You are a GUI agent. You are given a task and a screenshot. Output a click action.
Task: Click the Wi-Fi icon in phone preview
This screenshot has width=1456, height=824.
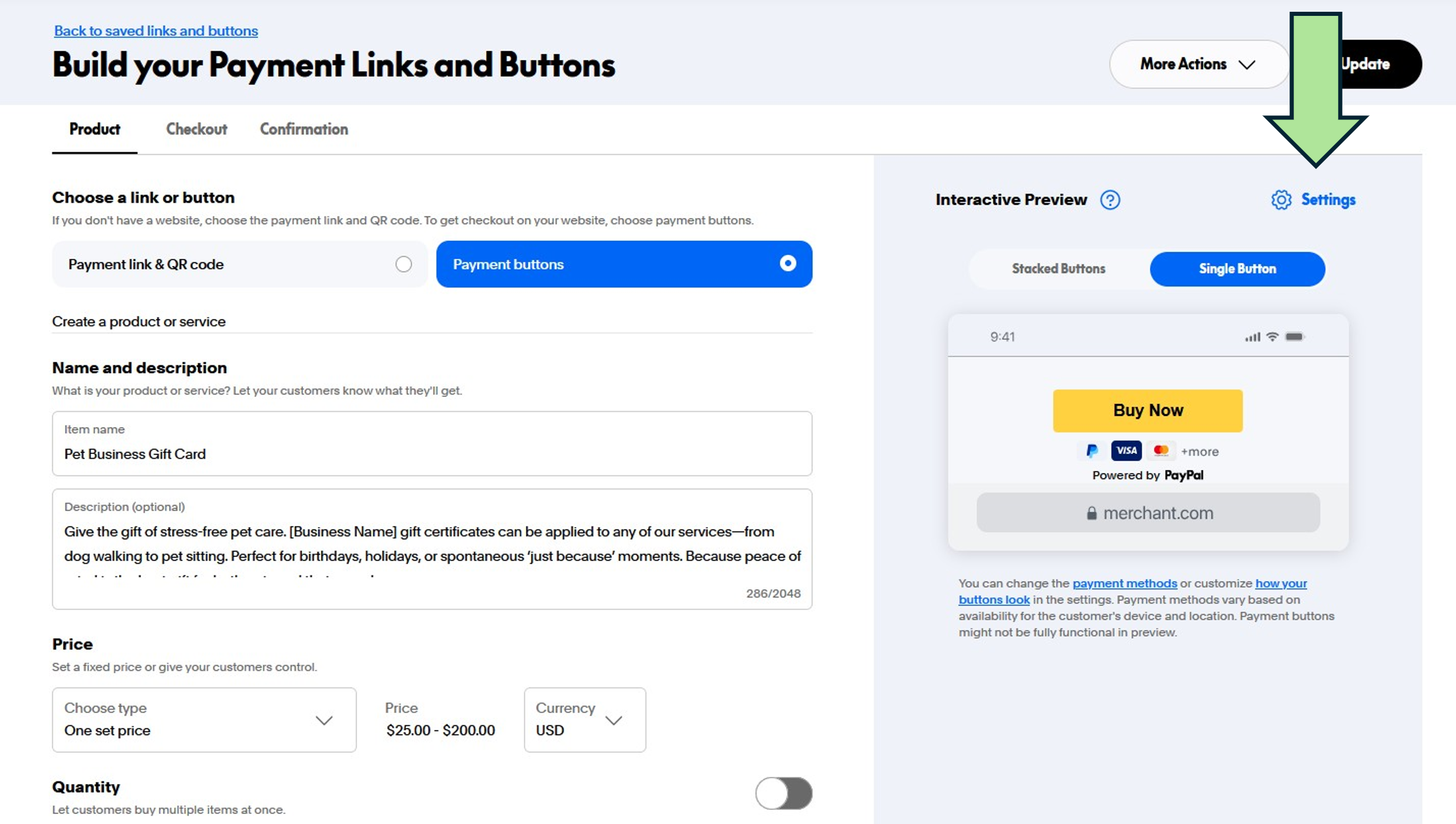pos(1272,337)
